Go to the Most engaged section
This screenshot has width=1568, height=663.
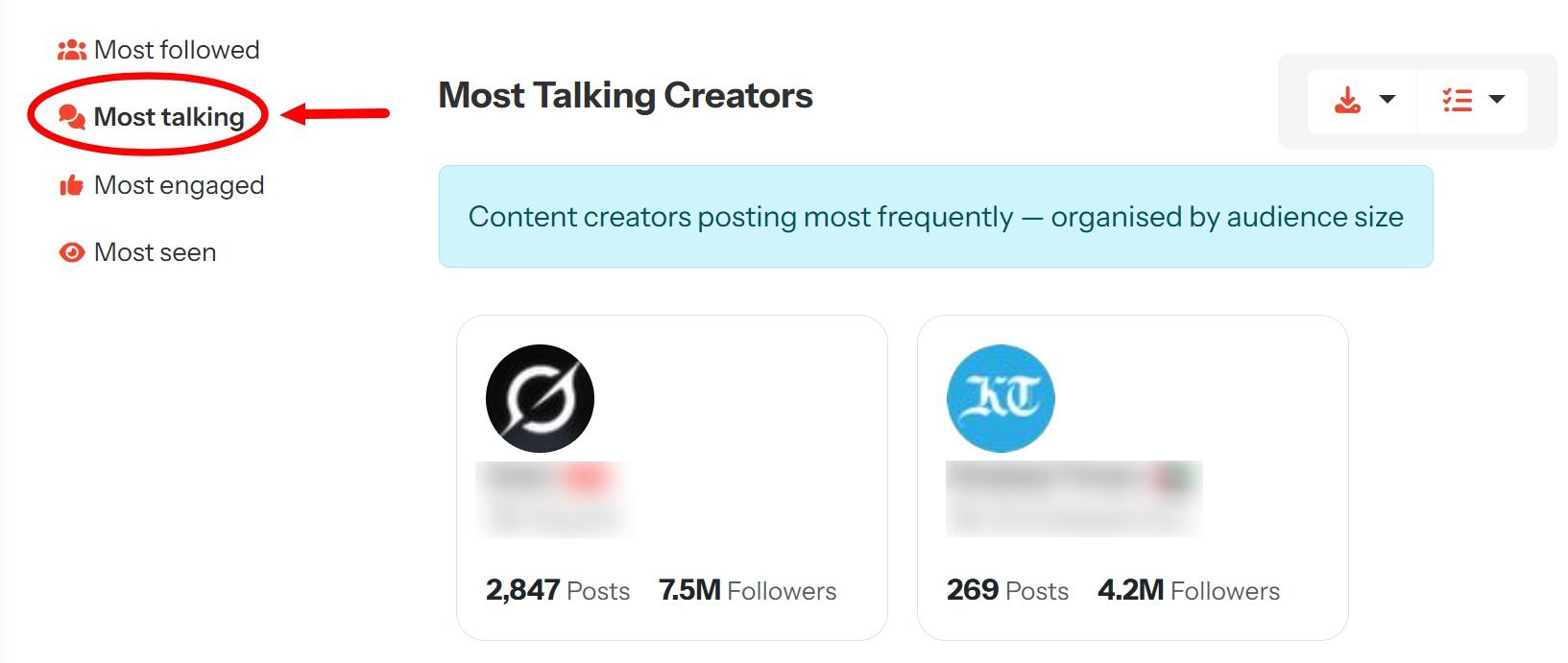179,185
